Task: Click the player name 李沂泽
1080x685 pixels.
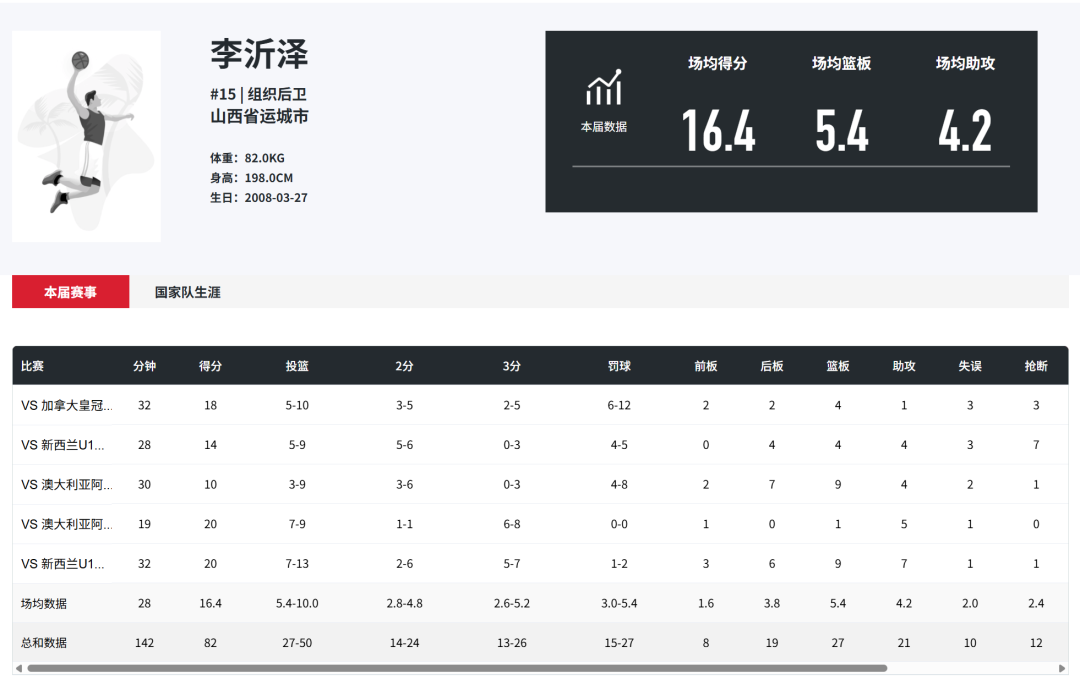Action: [259, 54]
